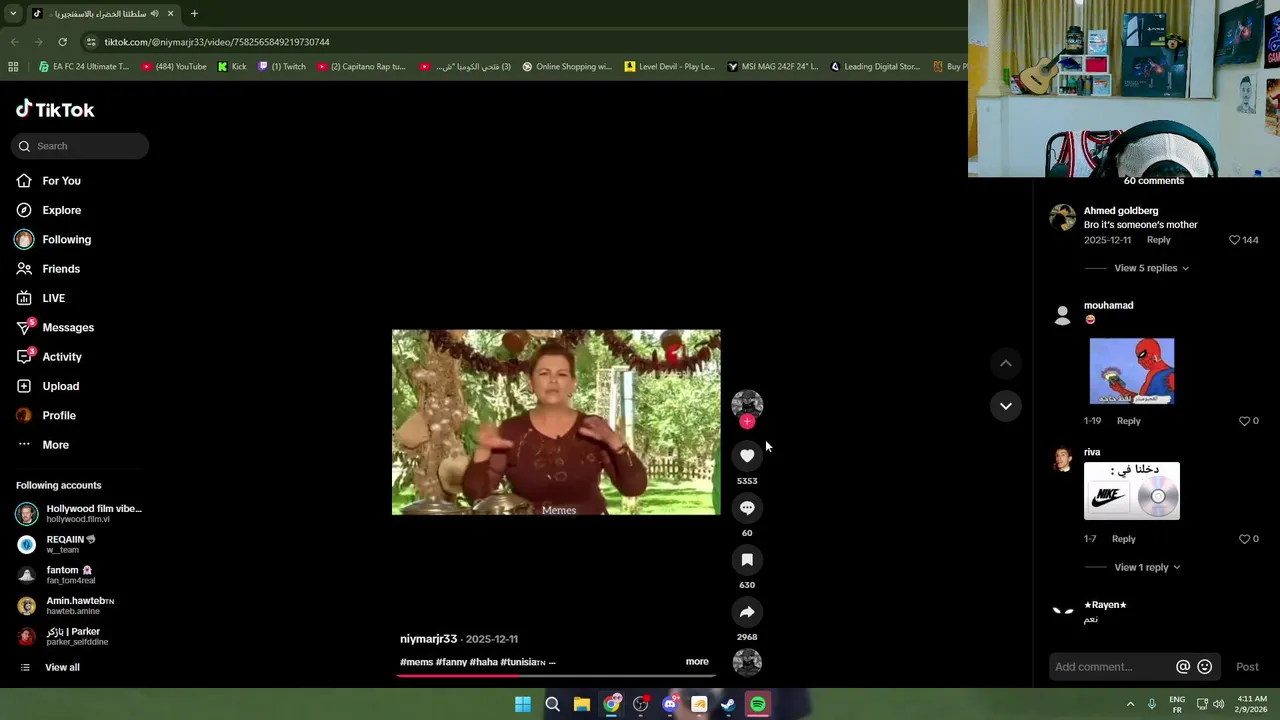Show hidden system tray icons
1280x720 pixels.
click(x=1130, y=704)
